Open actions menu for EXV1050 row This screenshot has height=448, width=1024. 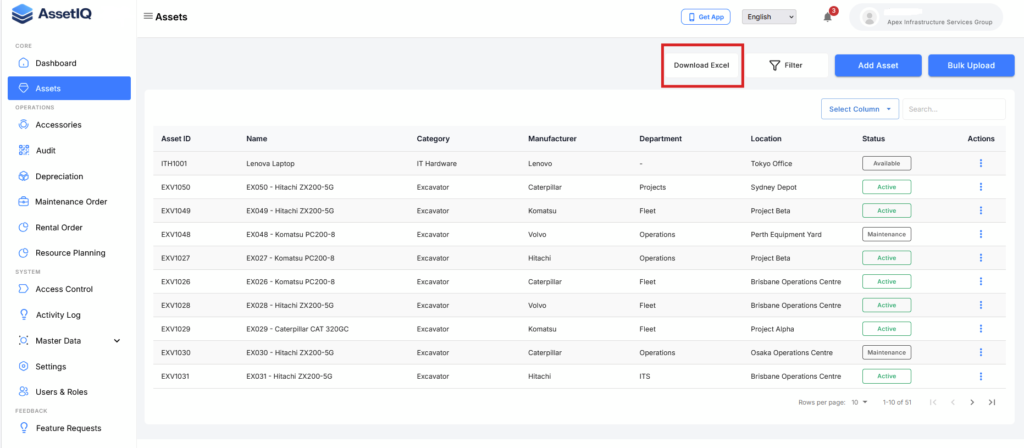[981, 187]
